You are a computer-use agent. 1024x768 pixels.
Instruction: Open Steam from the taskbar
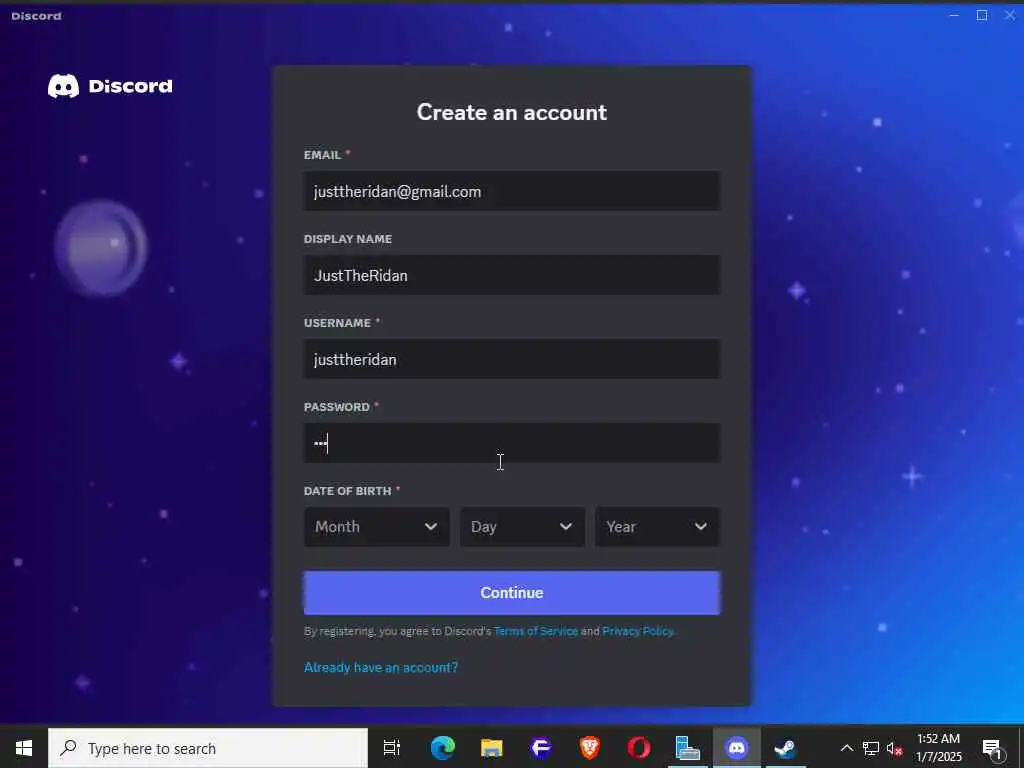[x=786, y=748]
